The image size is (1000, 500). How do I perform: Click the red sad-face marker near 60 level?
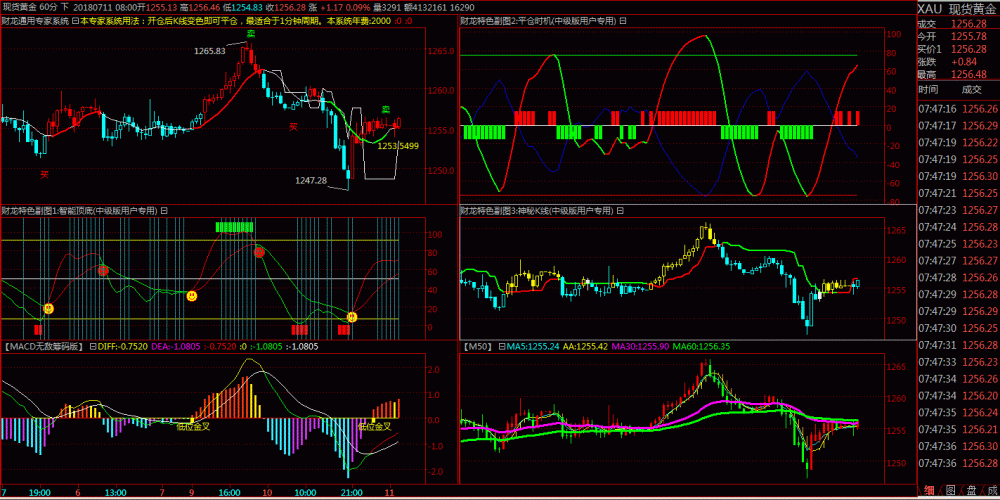pos(103,271)
